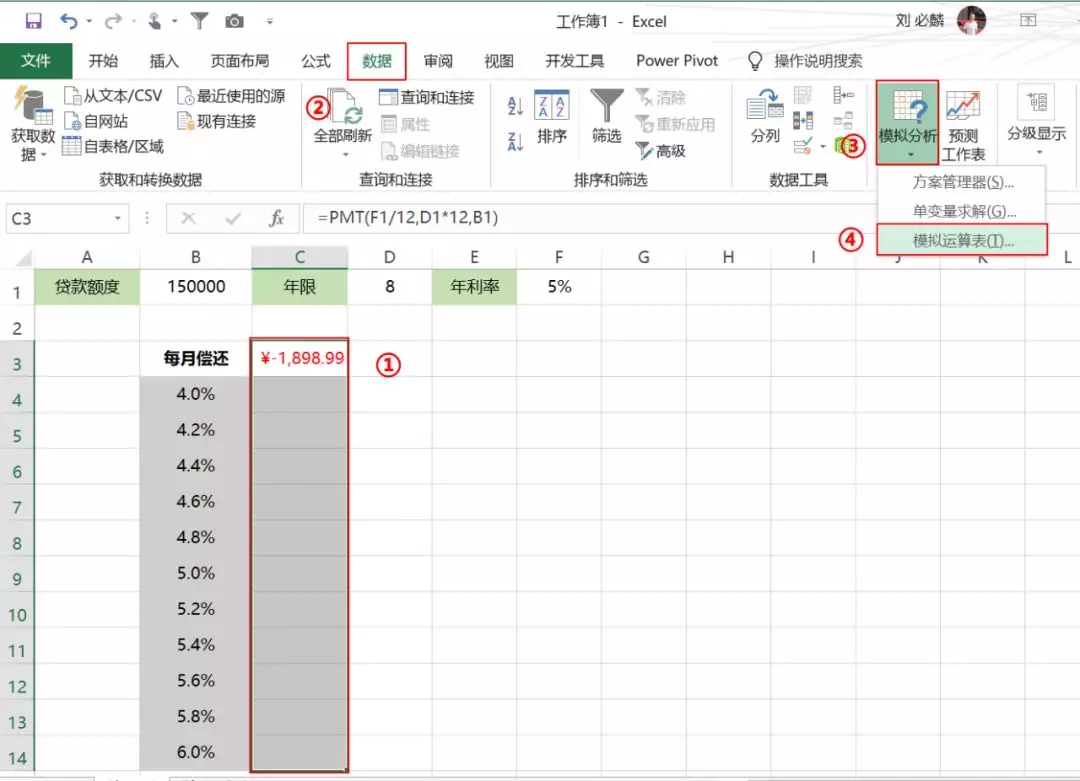Viewport: 1080px width, 781px height.
Task: Click the lightbulb Tell Me search (操作说明搜索)
Action: pos(804,61)
